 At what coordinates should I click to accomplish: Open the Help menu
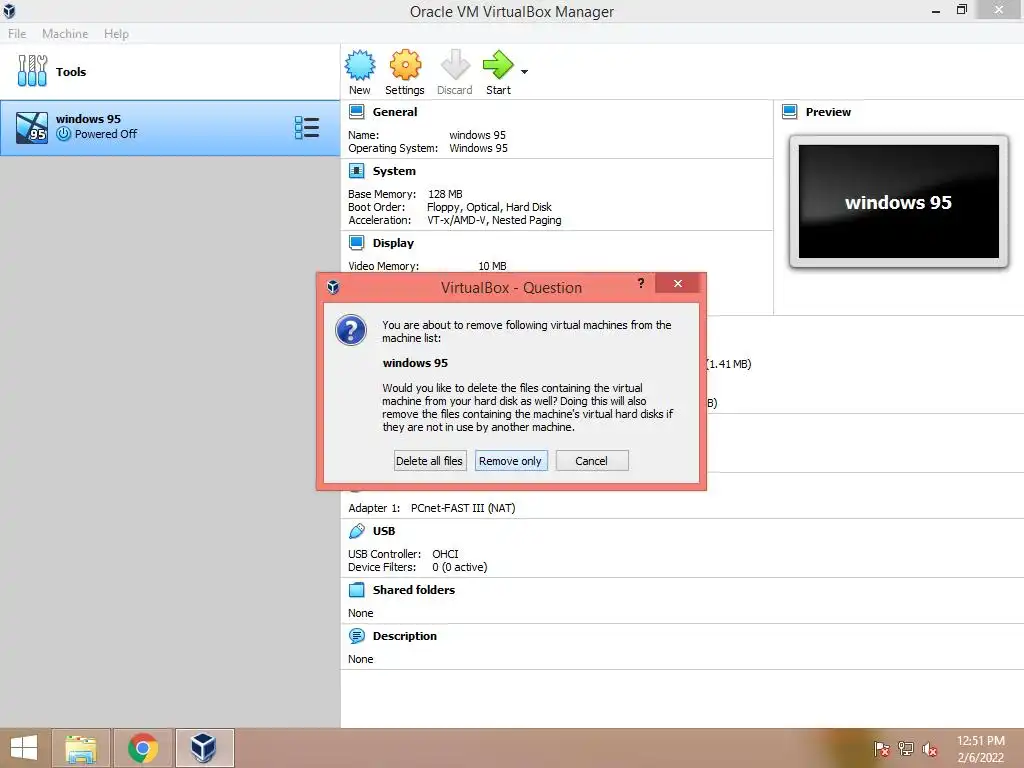tap(116, 34)
